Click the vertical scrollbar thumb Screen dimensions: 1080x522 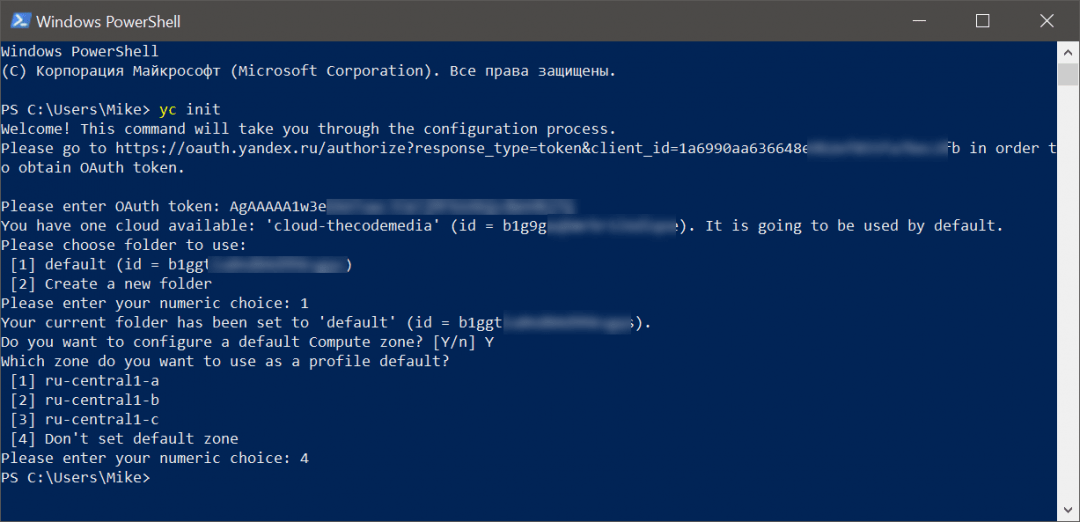tap(1067, 76)
